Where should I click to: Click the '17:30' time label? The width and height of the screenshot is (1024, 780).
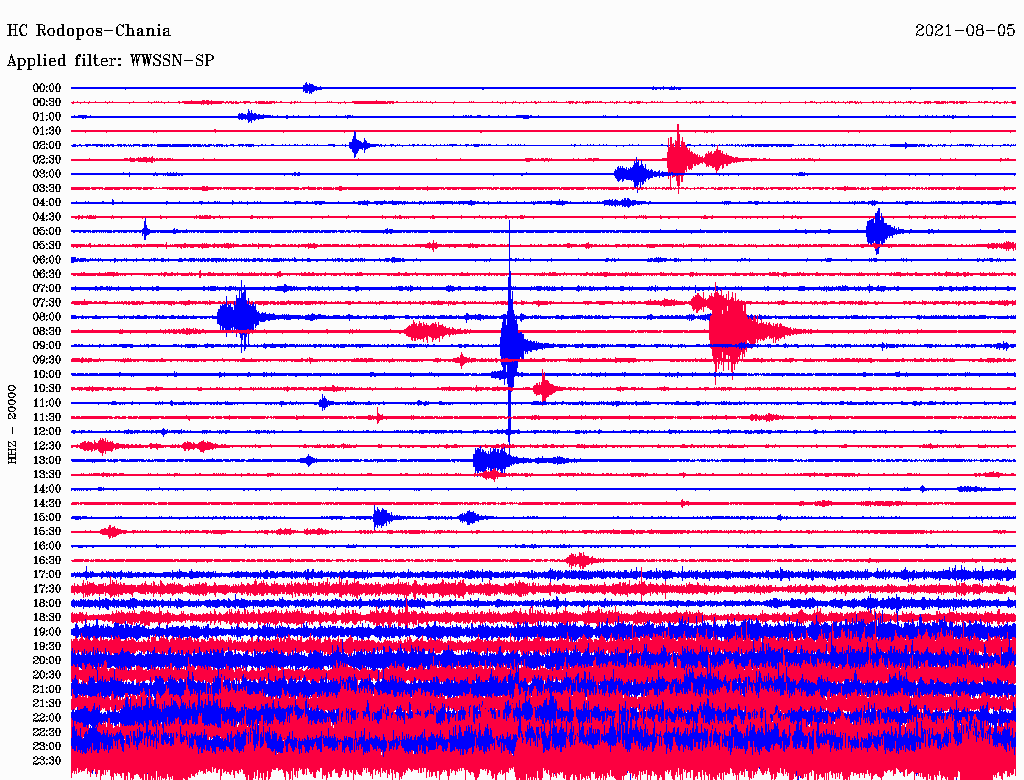(47, 589)
